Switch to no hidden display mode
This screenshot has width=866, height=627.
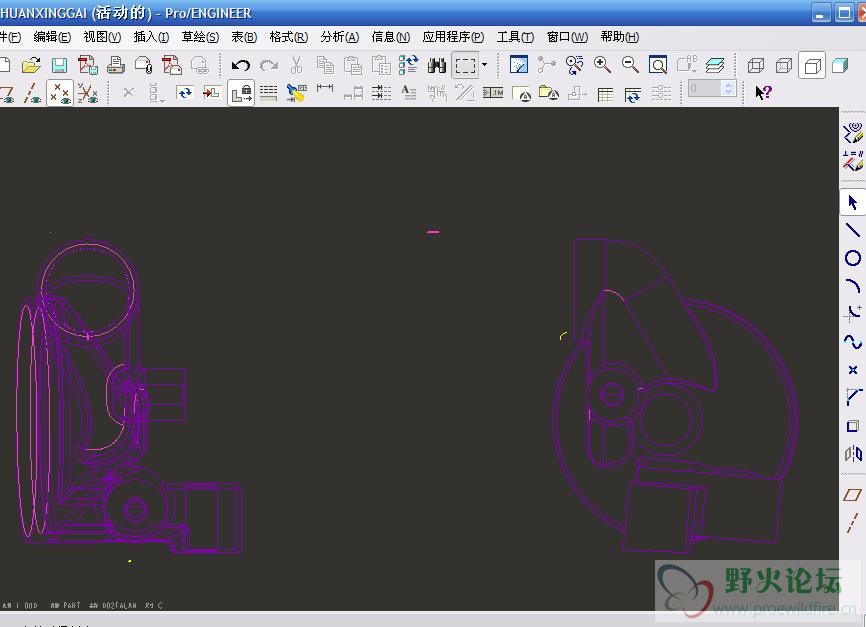(812, 66)
